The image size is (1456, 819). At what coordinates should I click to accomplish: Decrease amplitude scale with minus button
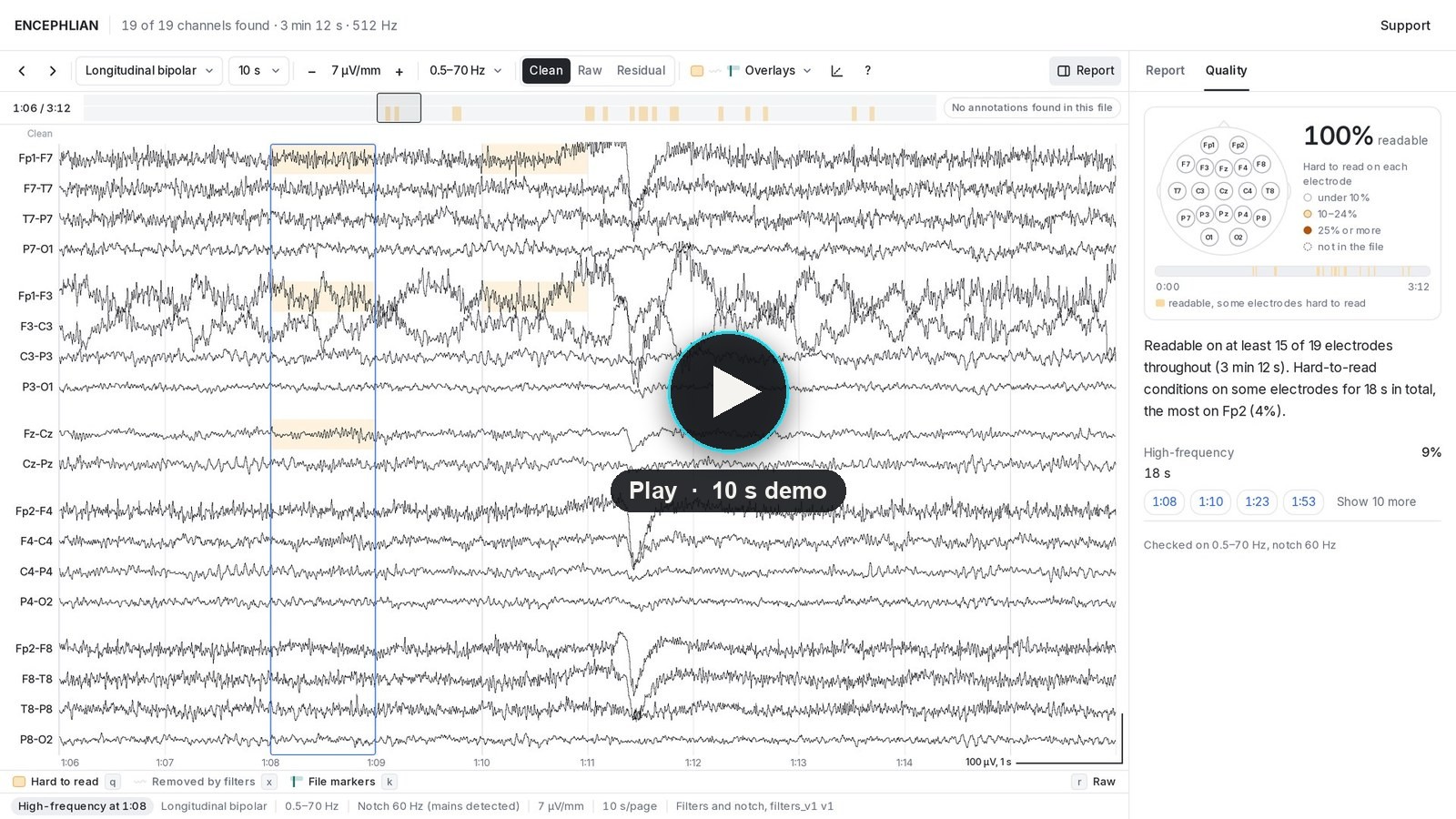pos(311,71)
